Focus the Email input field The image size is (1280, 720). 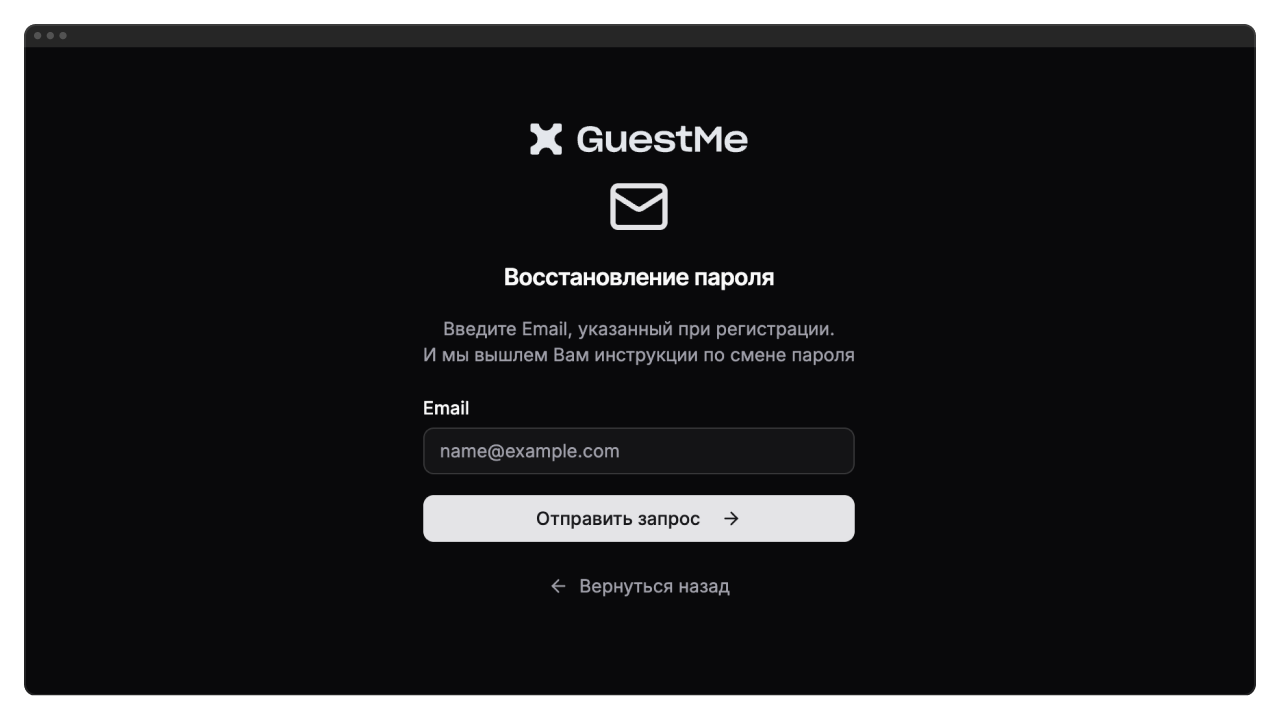[639, 451]
